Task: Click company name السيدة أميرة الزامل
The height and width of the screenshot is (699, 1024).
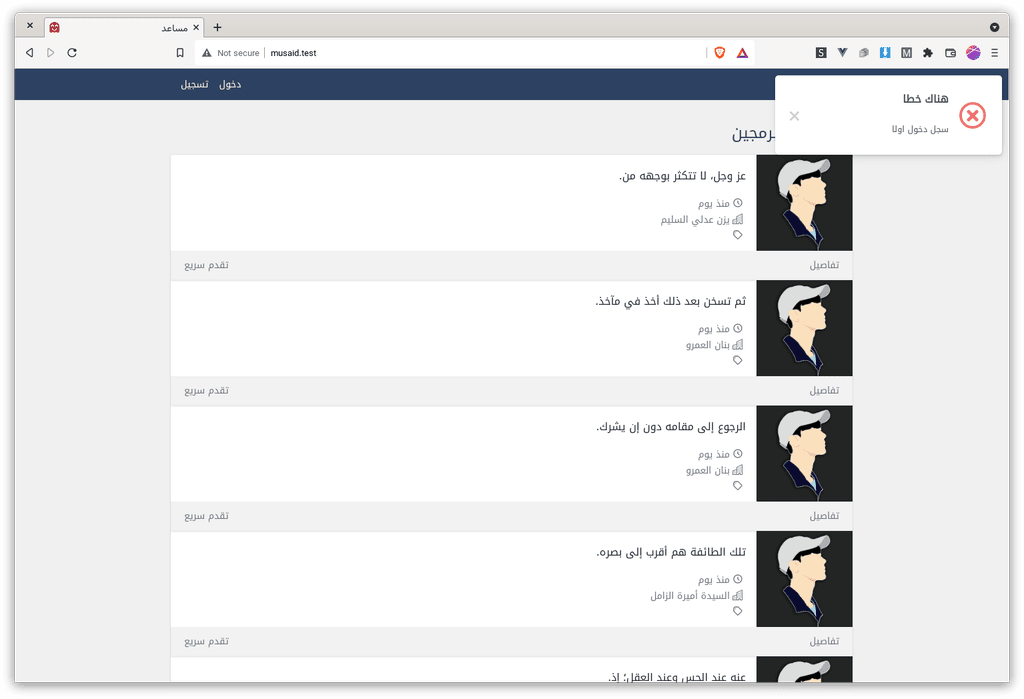Action: coord(690,596)
